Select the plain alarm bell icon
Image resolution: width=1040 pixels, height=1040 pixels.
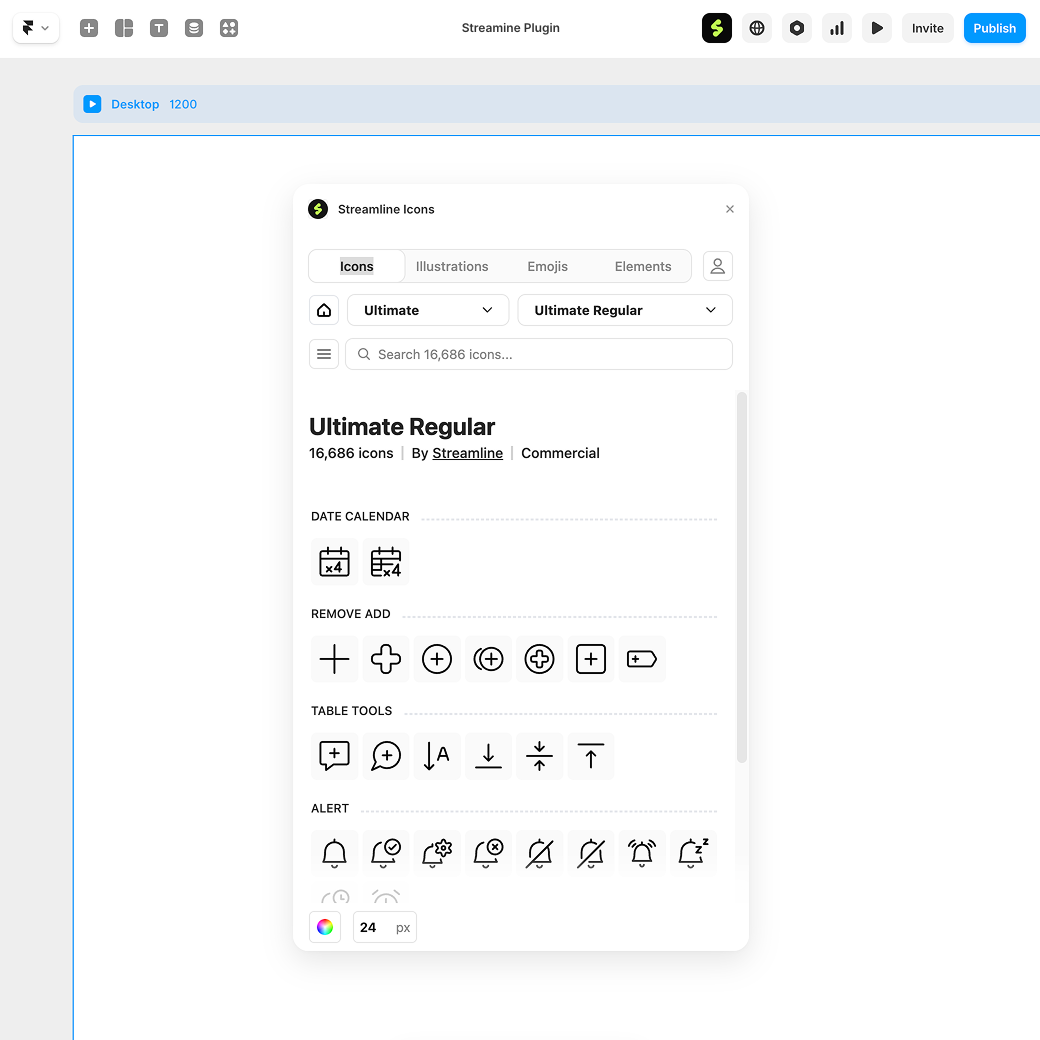point(334,854)
